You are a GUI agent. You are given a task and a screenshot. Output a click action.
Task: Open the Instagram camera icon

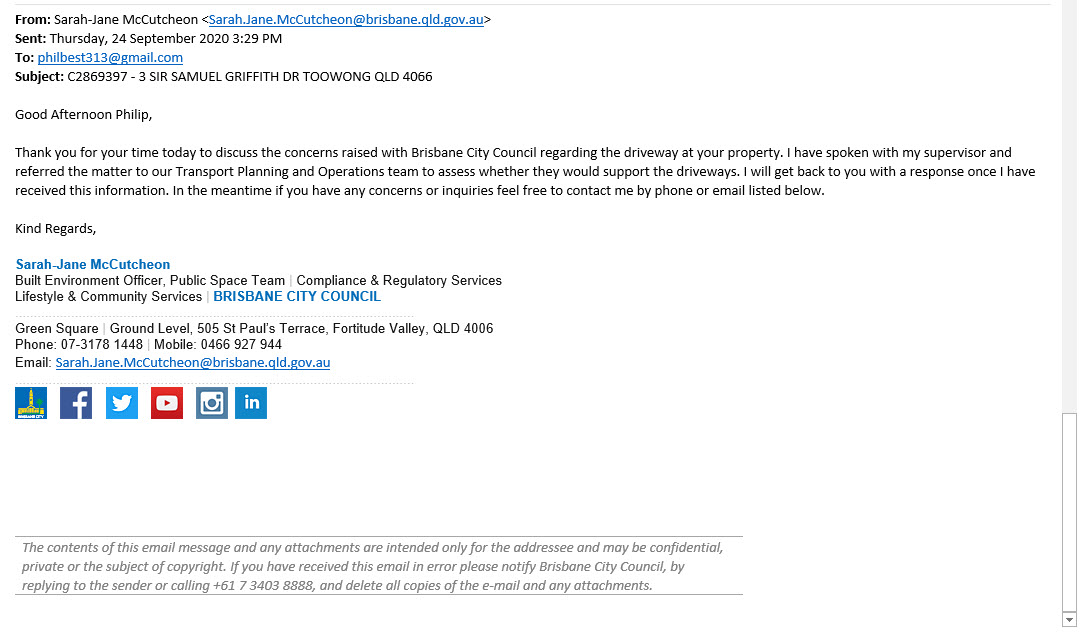pyautogui.click(x=212, y=403)
